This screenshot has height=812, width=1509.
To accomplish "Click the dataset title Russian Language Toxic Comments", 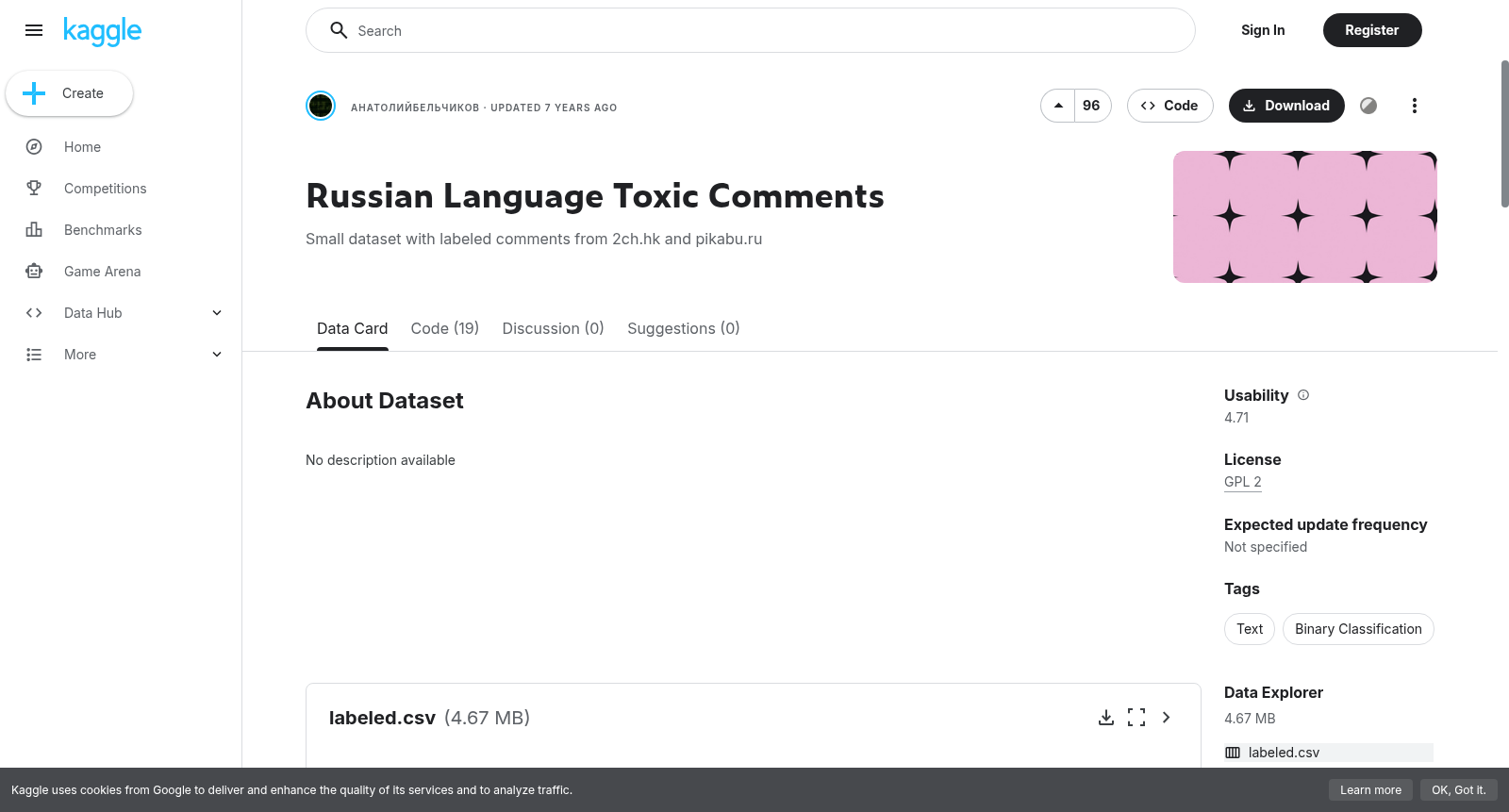I will pyautogui.click(x=595, y=196).
